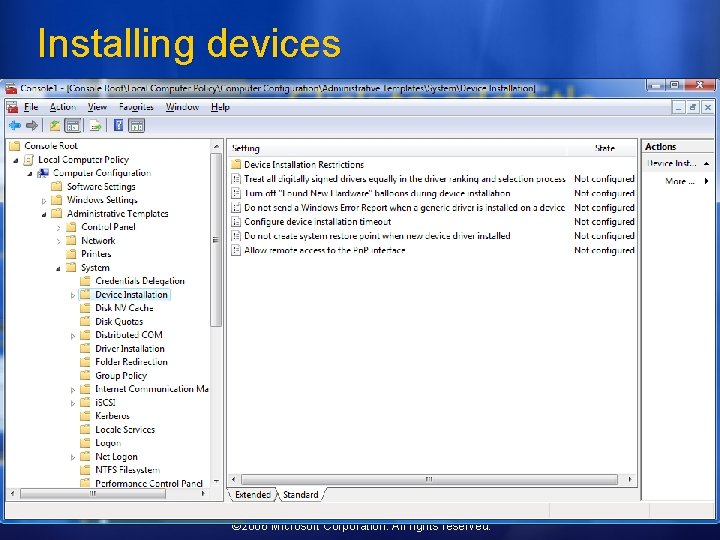The image size is (720, 540).
Task: Click the tree pane vertical scrollbar thumb
Action: 216,240
